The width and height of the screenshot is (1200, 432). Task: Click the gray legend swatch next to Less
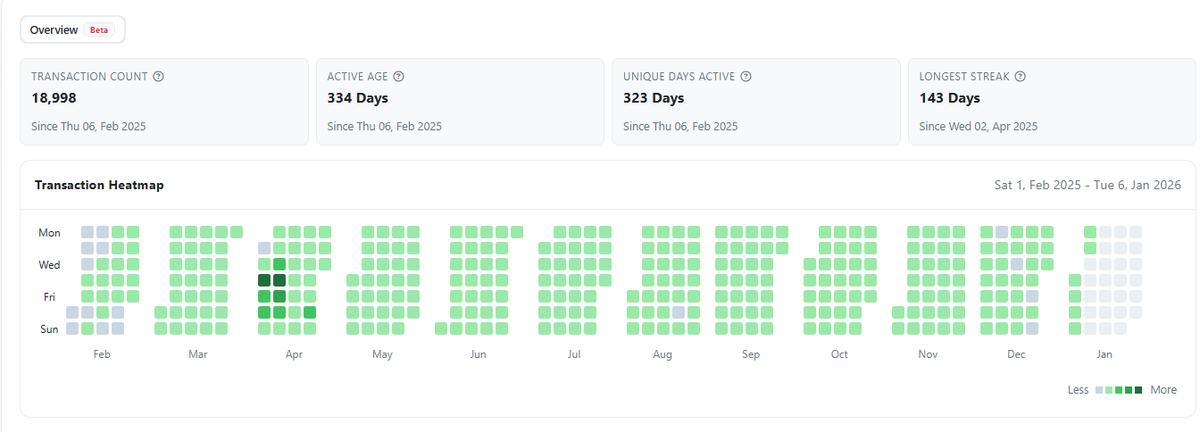point(1099,390)
